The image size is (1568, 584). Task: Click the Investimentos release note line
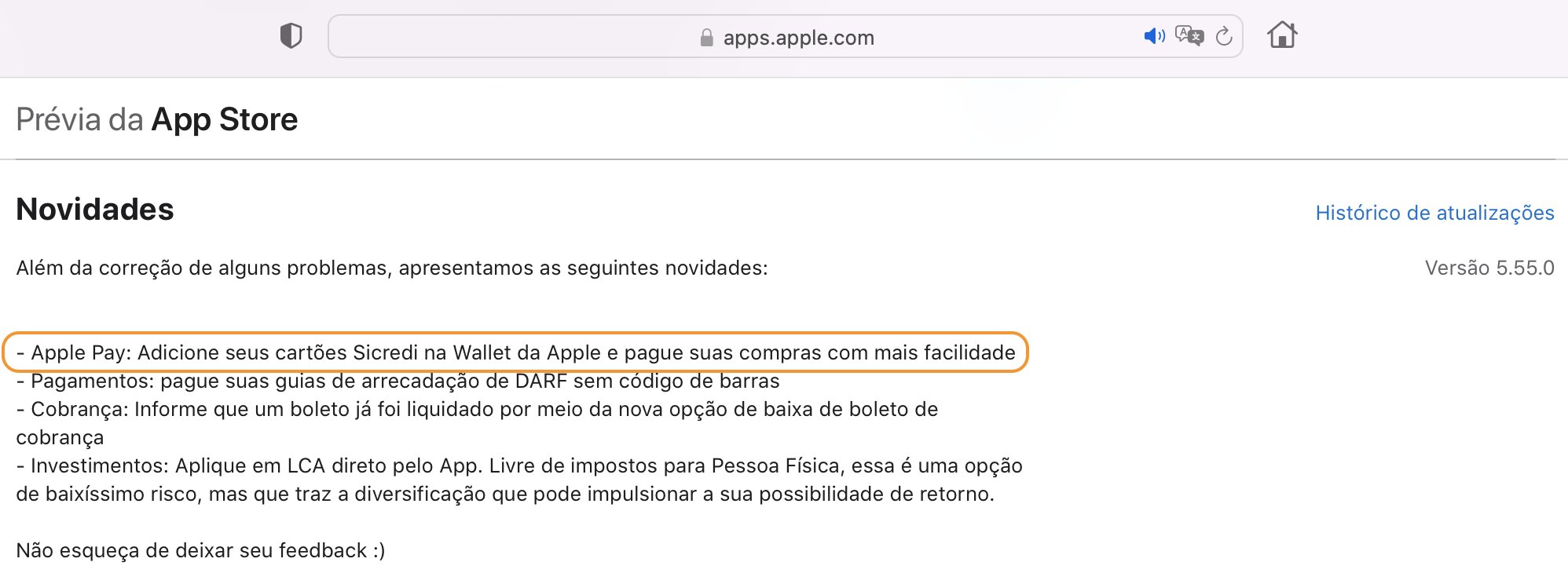click(x=519, y=480)
